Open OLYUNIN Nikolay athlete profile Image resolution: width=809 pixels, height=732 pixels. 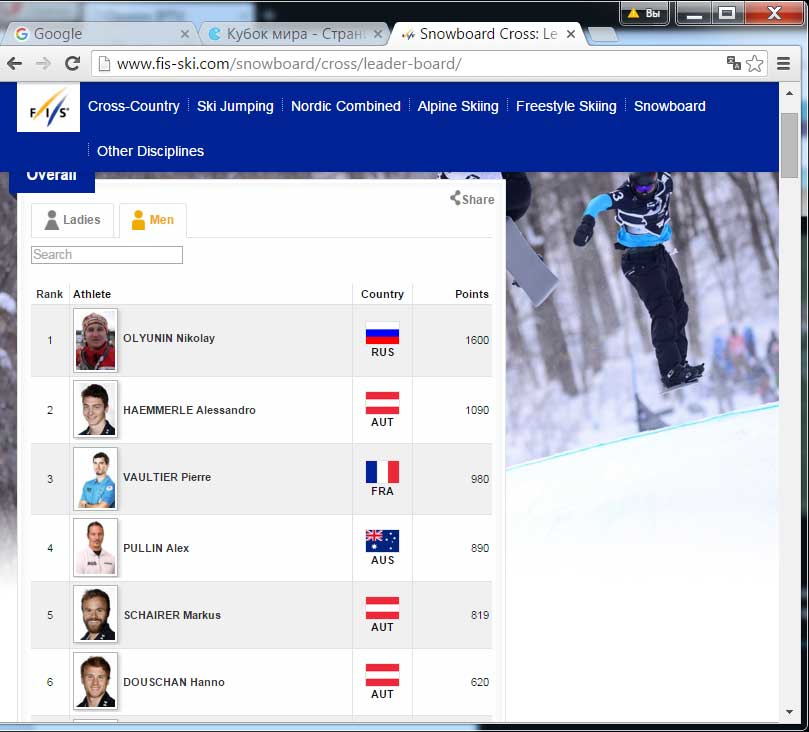168,338
